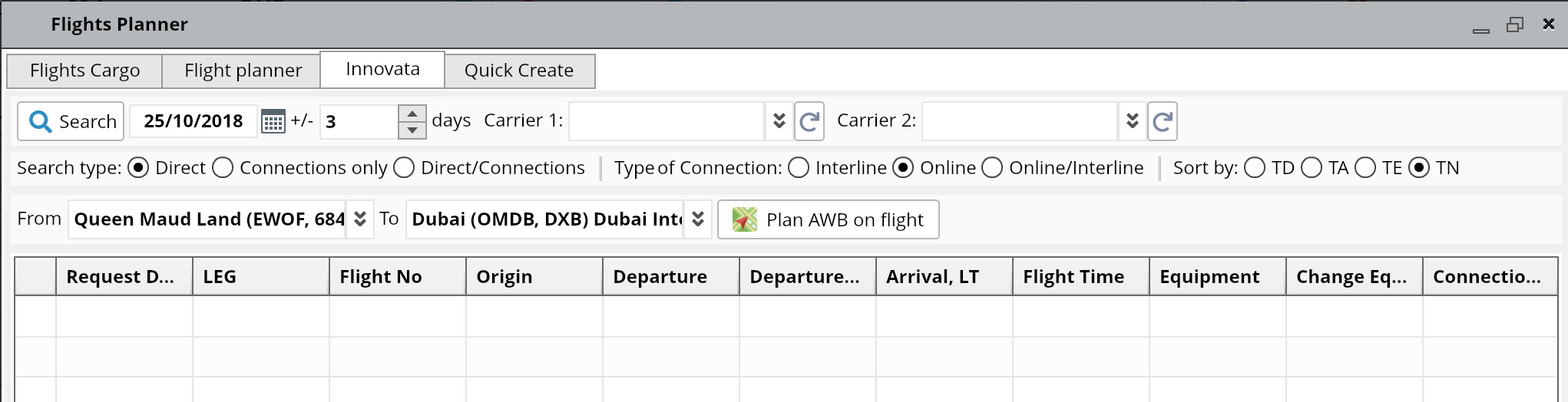
Task: Open the To airport dropdown
Action: pyautogui.click(x=698, y=219)
